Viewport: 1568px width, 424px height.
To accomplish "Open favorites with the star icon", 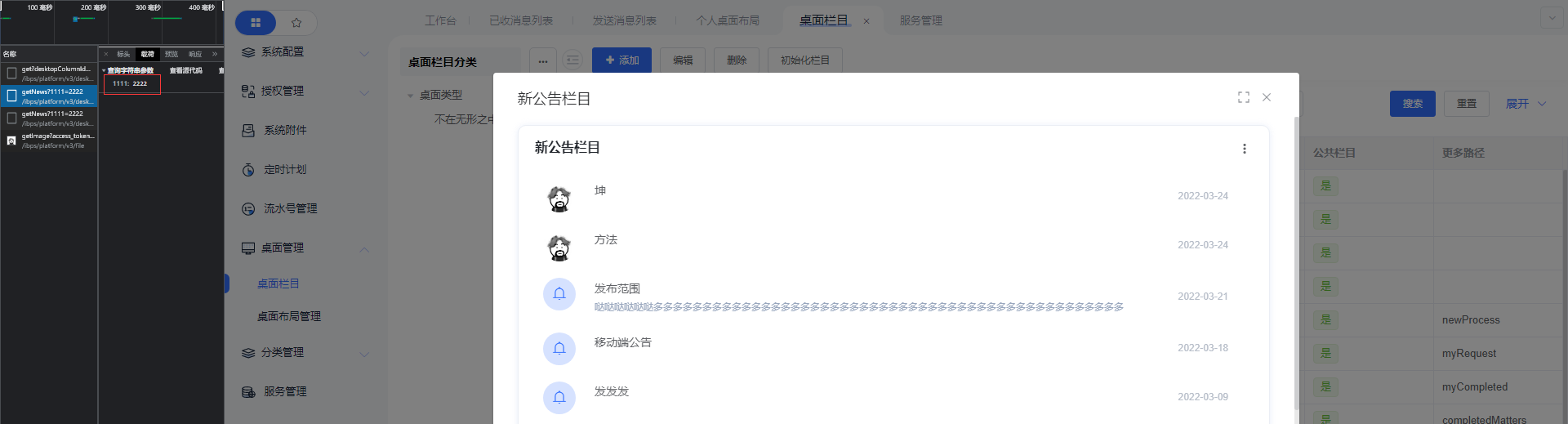I will coord(296,23).
